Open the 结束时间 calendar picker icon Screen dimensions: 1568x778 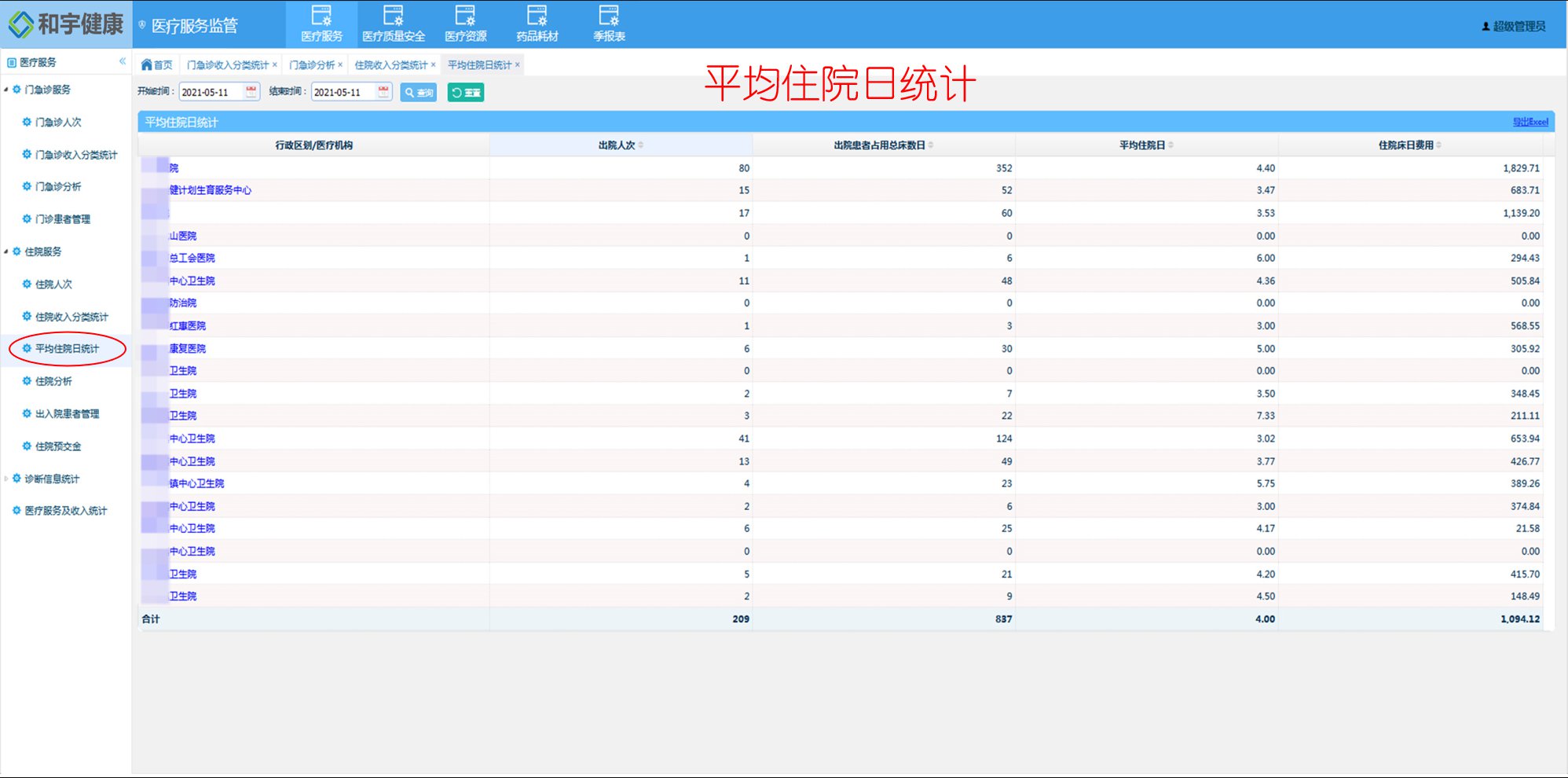383,92
